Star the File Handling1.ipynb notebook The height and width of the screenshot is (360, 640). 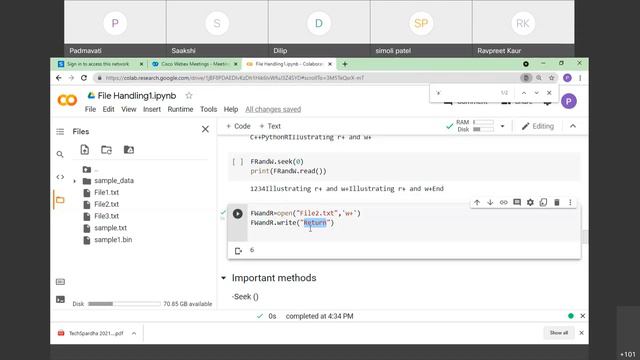pos(189,96)
